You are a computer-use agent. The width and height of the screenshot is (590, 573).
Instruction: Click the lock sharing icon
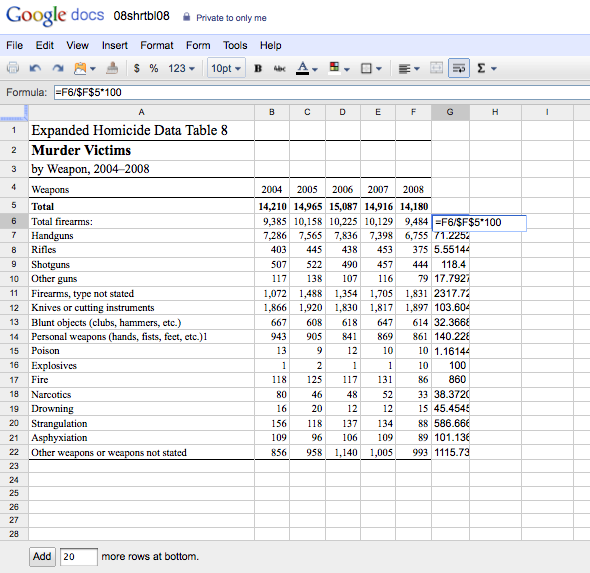pyautogui.click(x=186, y=17)
